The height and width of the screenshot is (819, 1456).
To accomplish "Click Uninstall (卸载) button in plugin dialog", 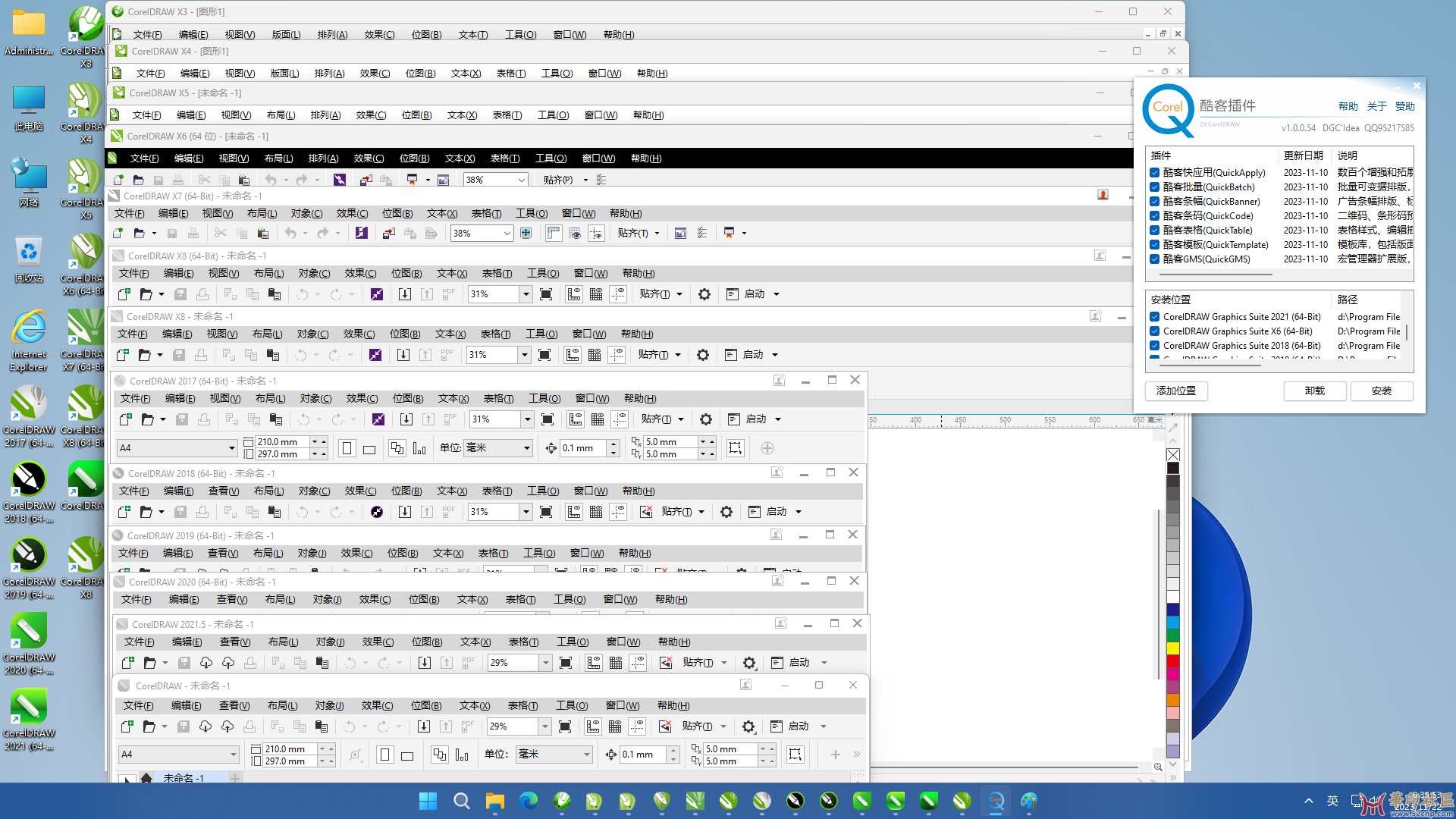I will coord(1315,391).
